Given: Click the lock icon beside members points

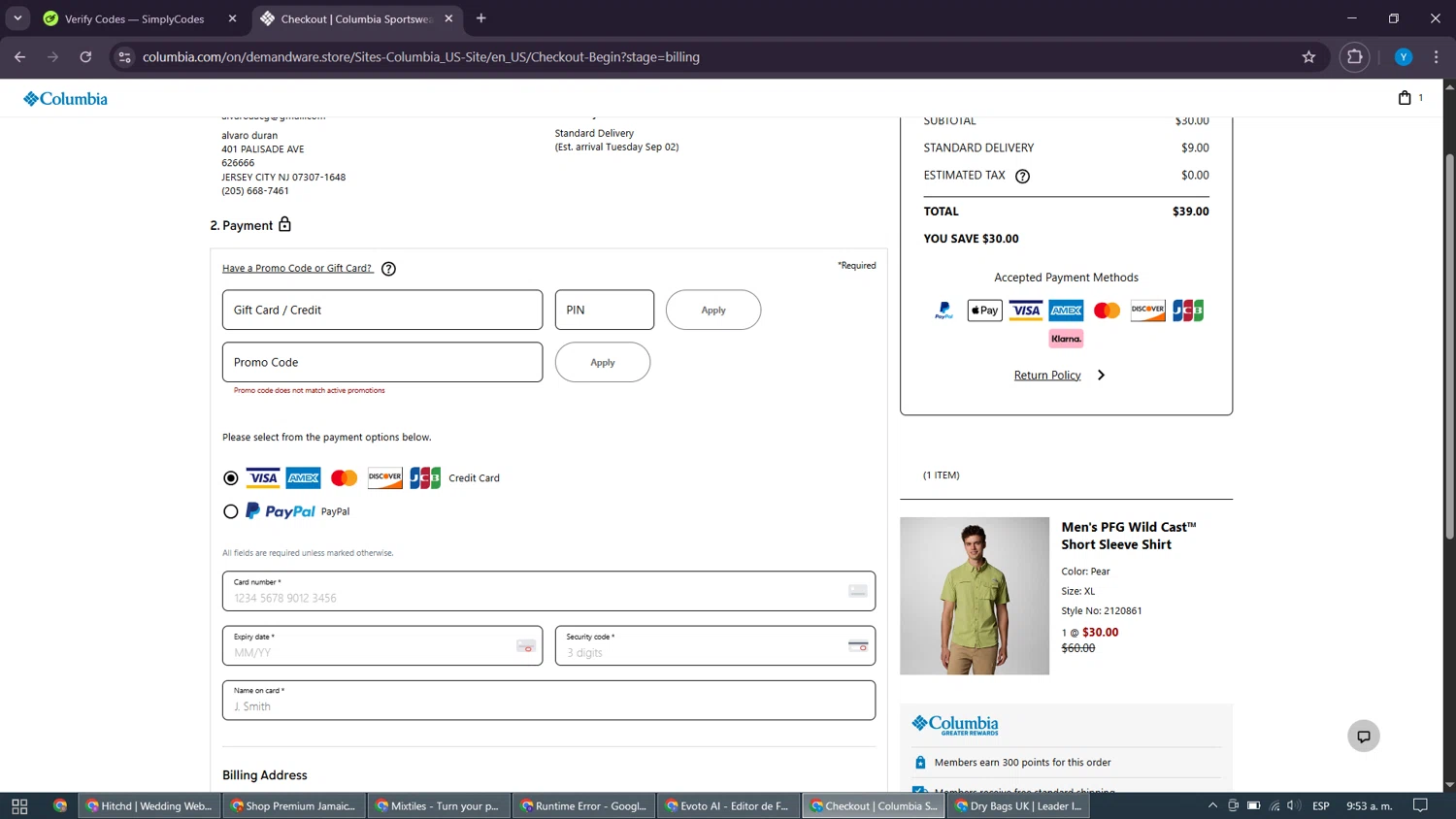Looking at the screenshot, I should 920,763.
